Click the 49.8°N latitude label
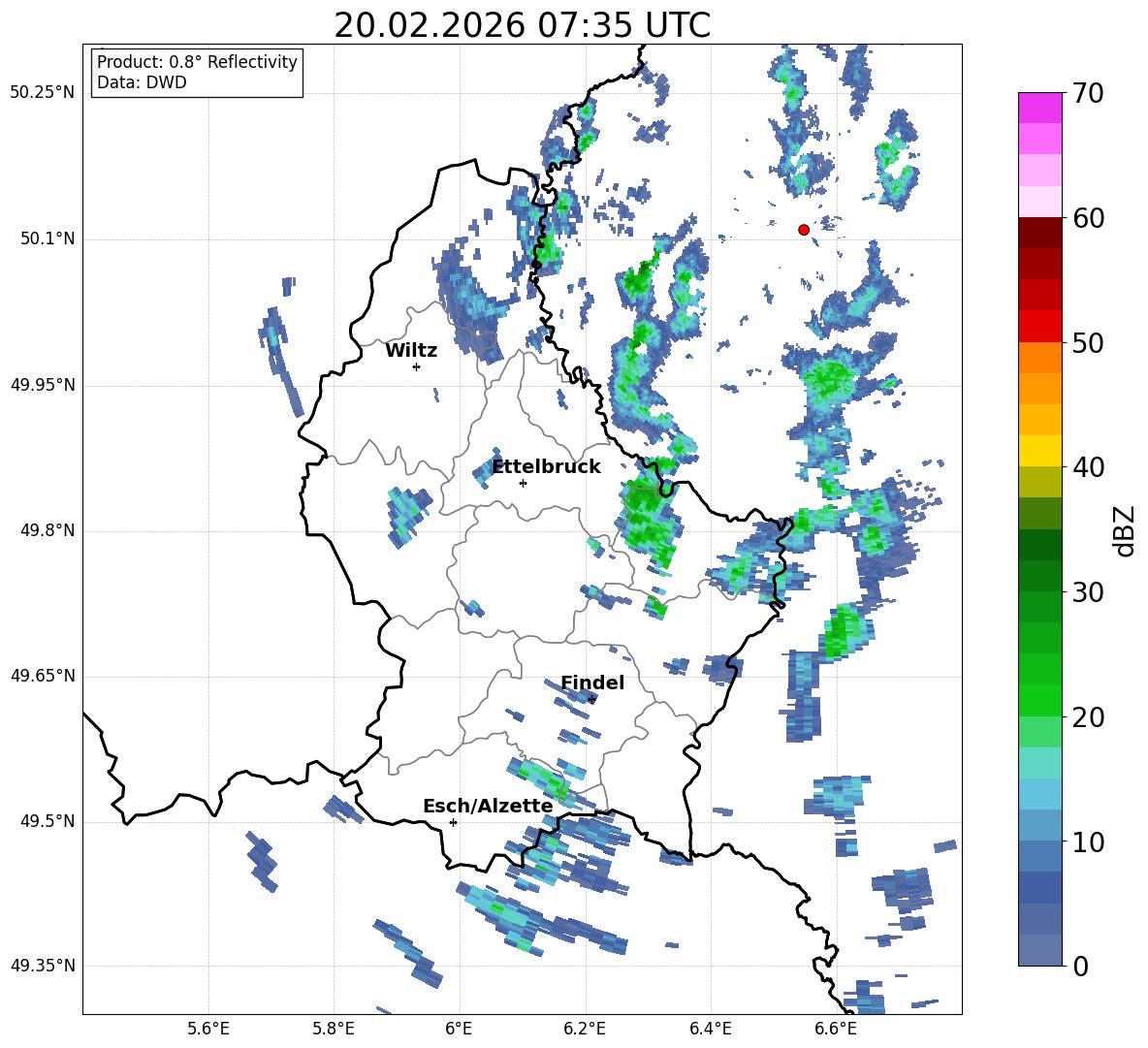This screenshot has height=1048, width=1148. [x=48, y=530]
